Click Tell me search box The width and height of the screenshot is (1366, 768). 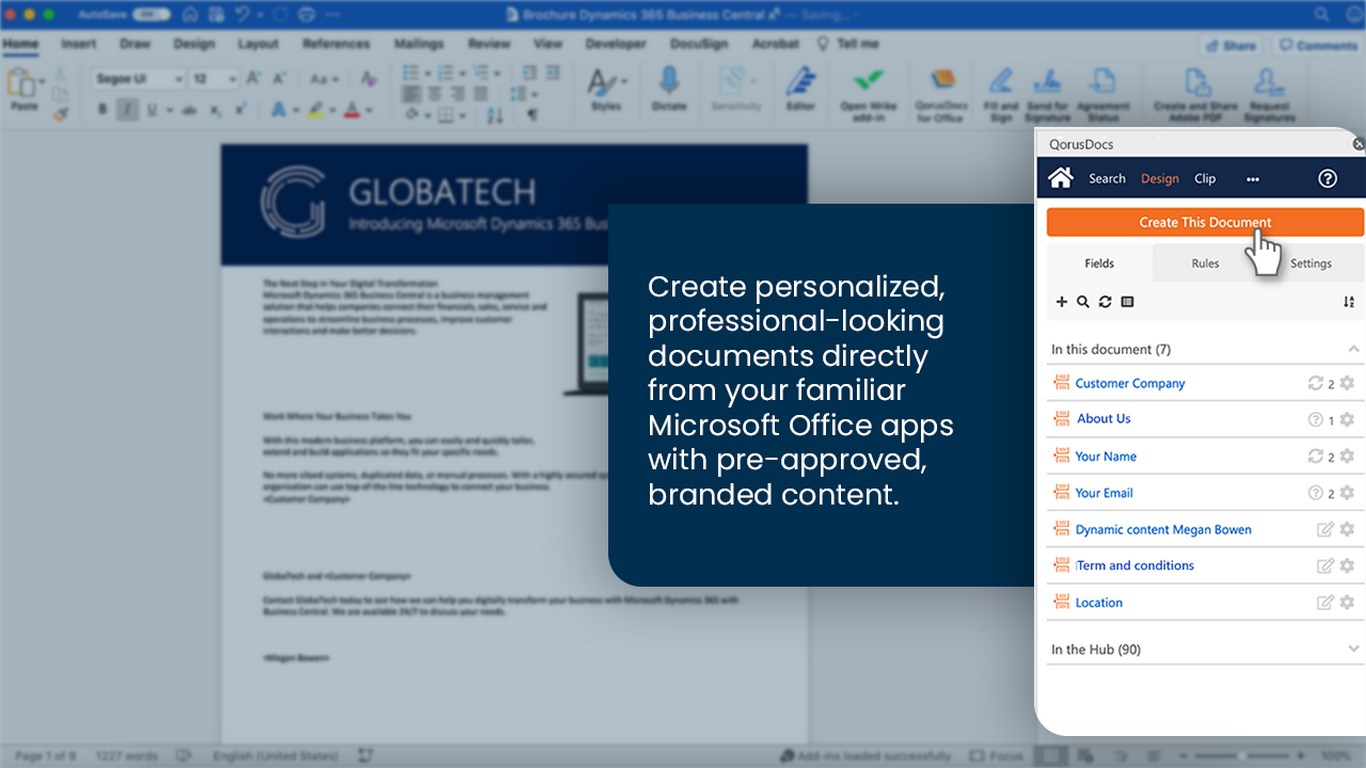click(849, 44)
